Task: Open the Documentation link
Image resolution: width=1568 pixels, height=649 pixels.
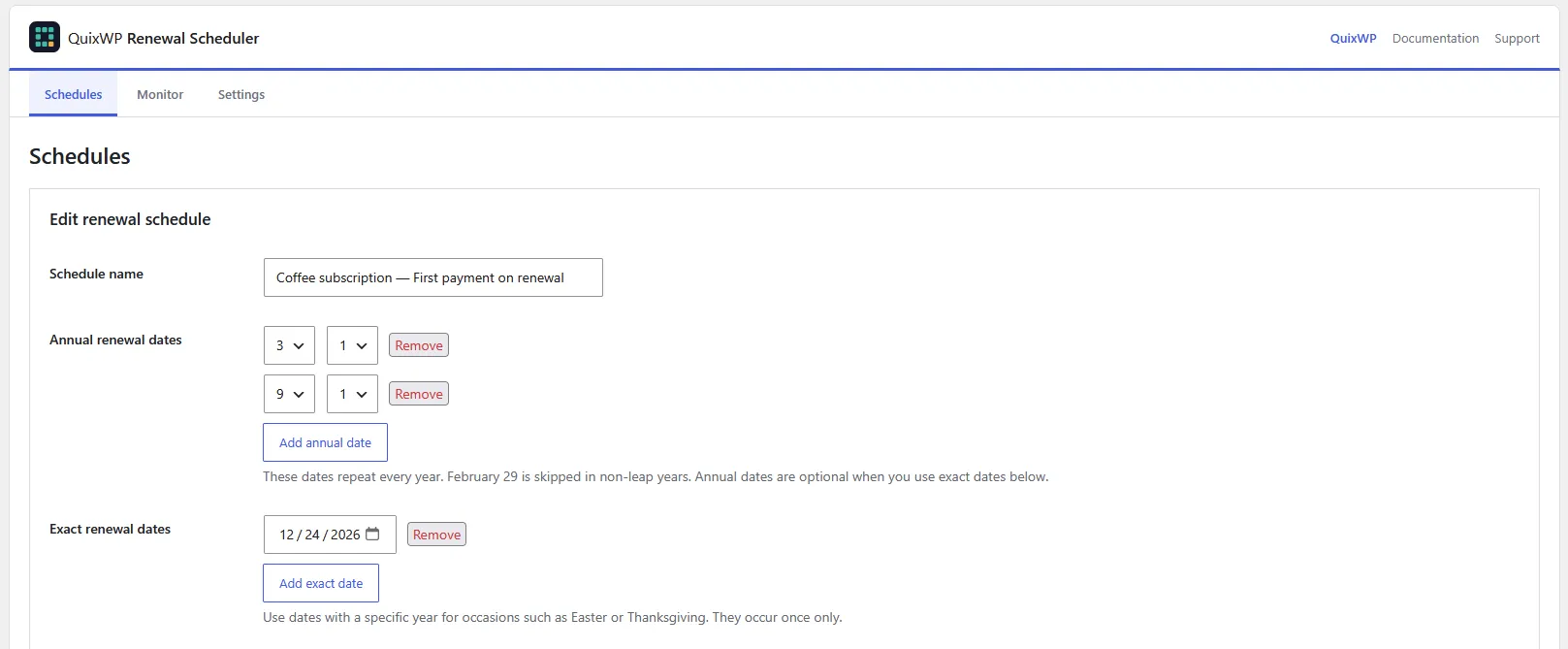Action: 1435,39
